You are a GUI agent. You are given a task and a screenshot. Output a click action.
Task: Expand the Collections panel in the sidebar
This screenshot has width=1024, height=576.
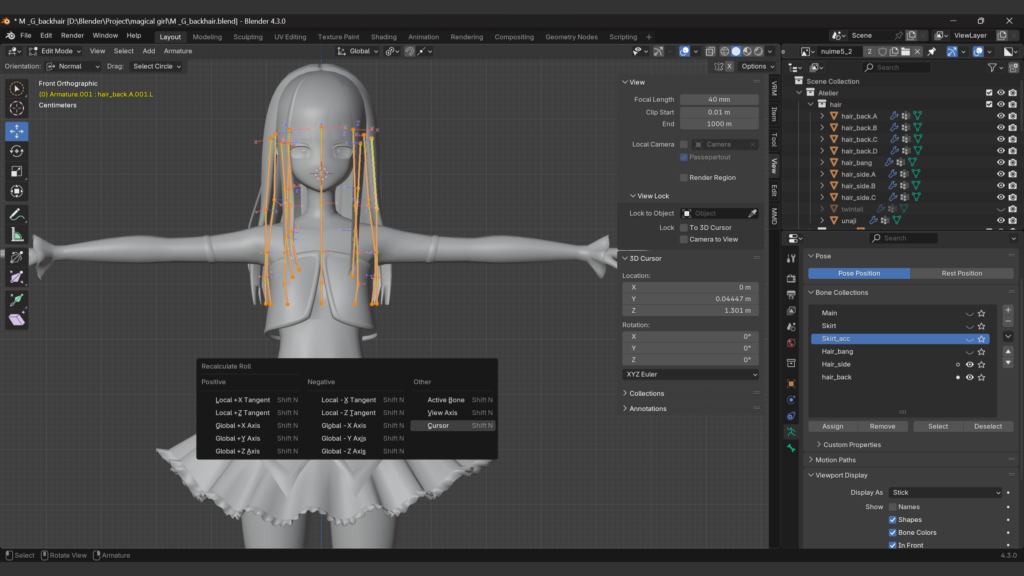[646, 393]
